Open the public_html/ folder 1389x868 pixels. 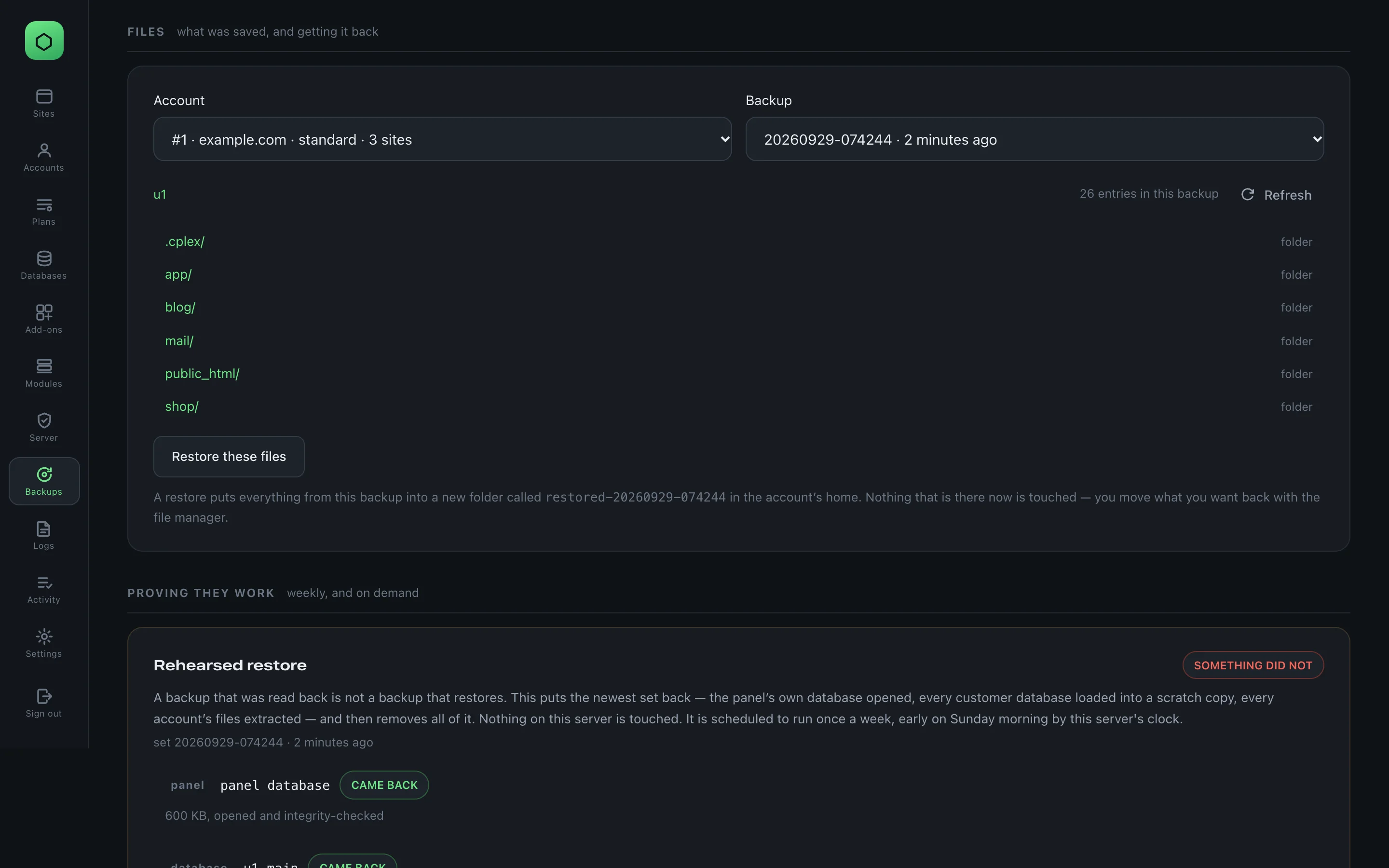point(202,374)
